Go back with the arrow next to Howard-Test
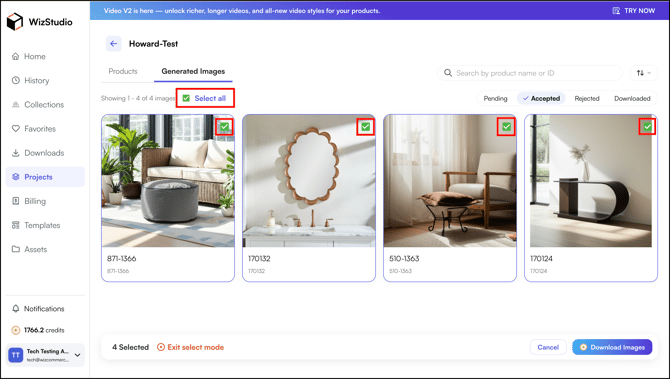The image size is (670, 379). click(114, 44)
